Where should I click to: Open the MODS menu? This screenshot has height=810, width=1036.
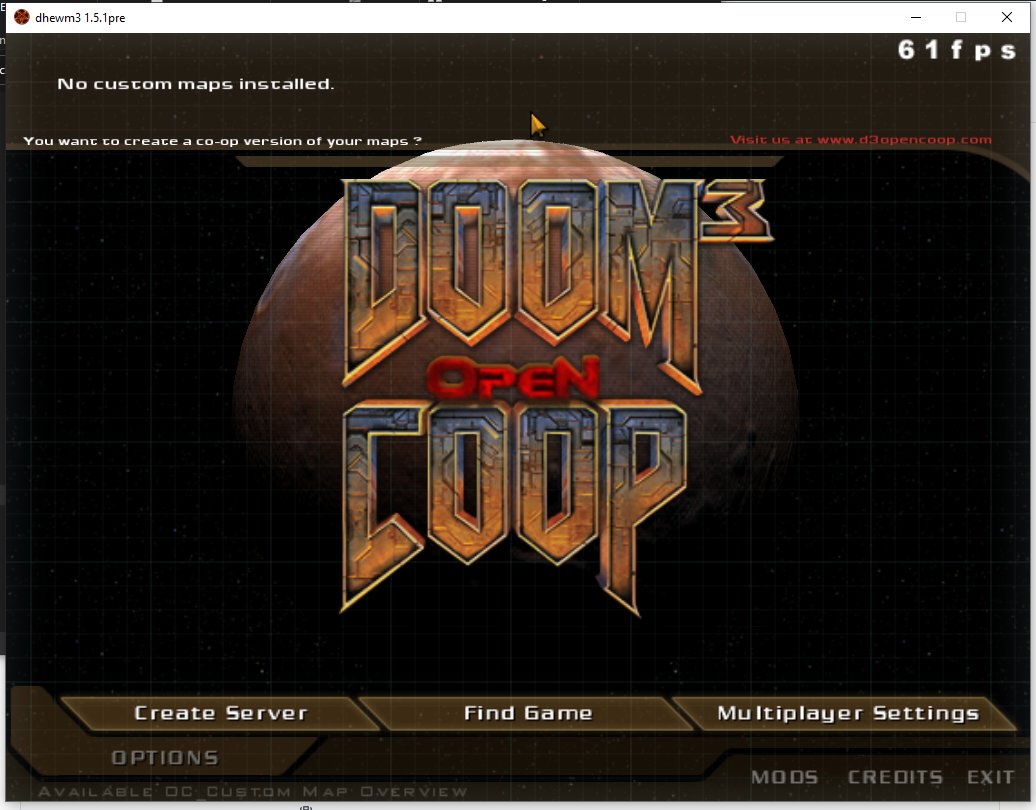click(x=784, y=777)
